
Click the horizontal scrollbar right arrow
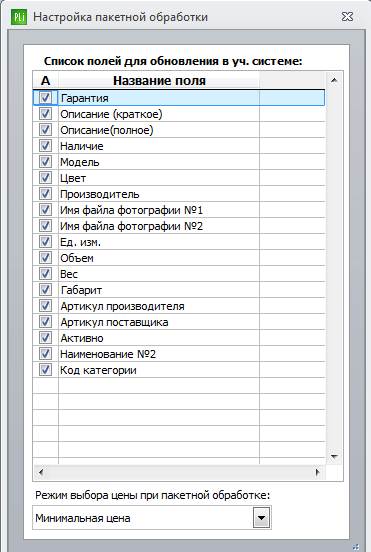(x=317, y=472)
